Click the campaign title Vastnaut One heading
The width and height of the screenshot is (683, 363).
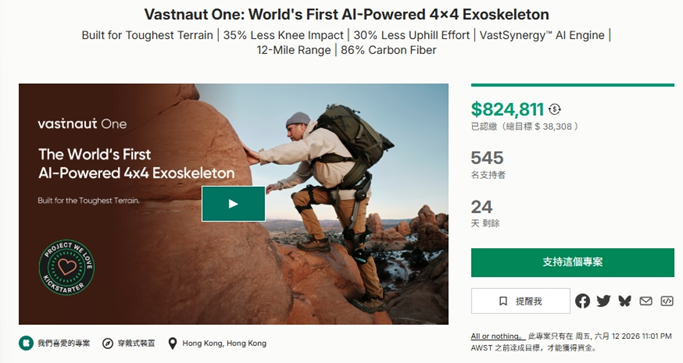346,14
